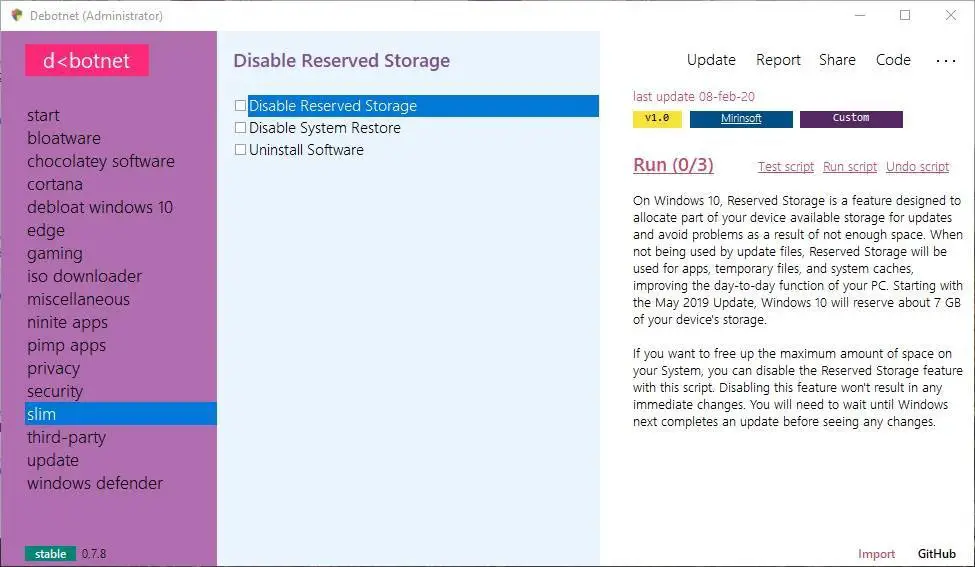Click the Import link

pos(877,554)
